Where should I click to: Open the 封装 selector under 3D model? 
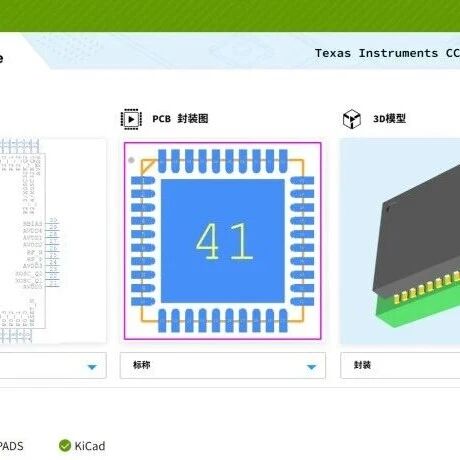point(400,365)
